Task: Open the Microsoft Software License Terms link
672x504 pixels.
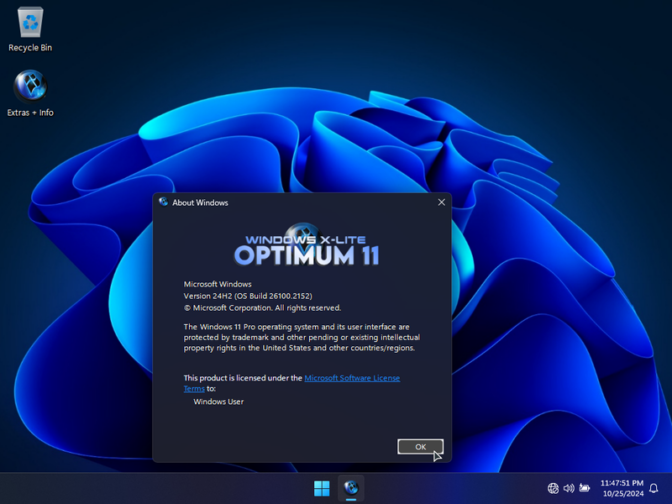Action: [352, 378]
